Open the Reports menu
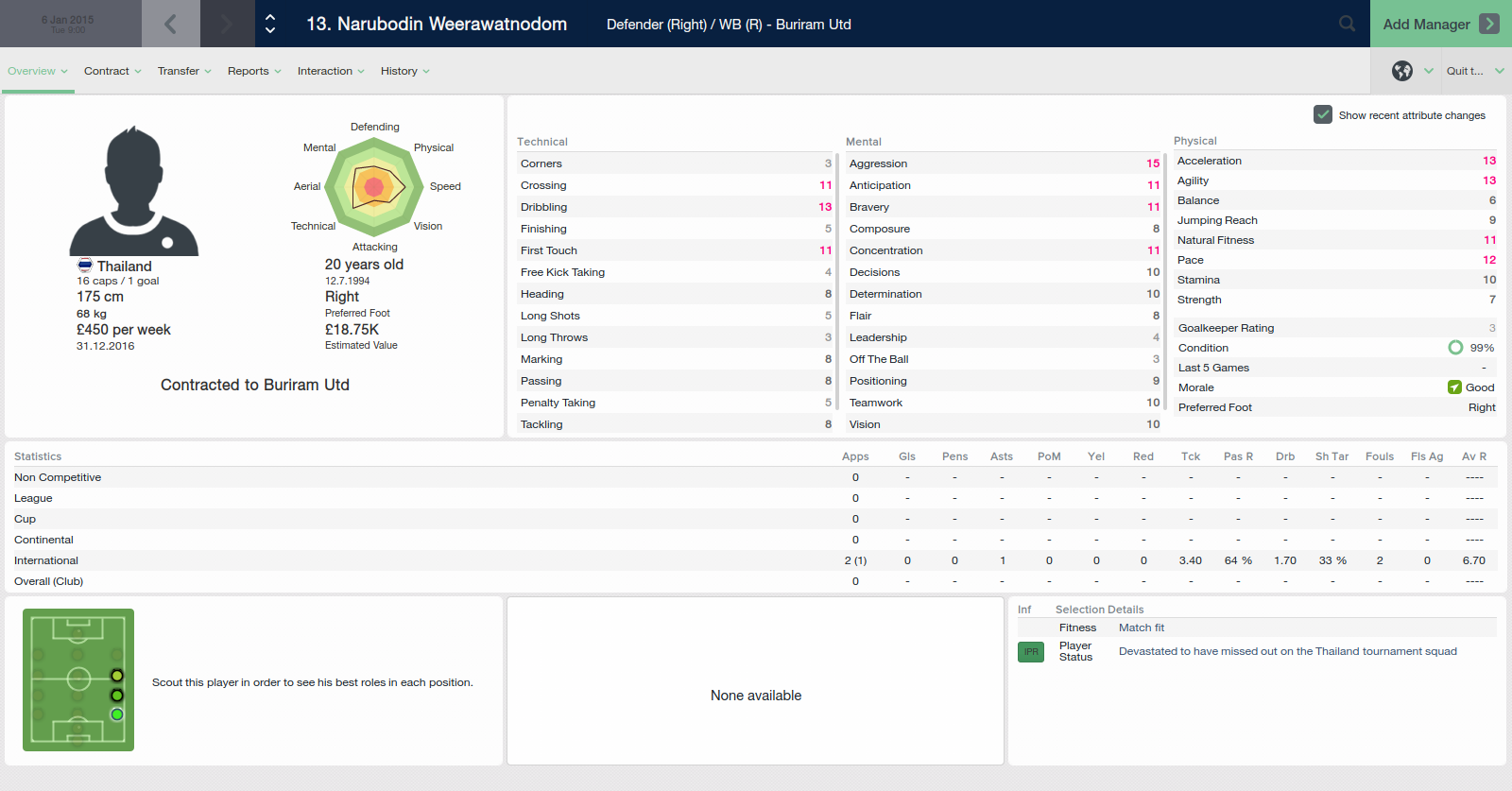 (x=254, y=71)
